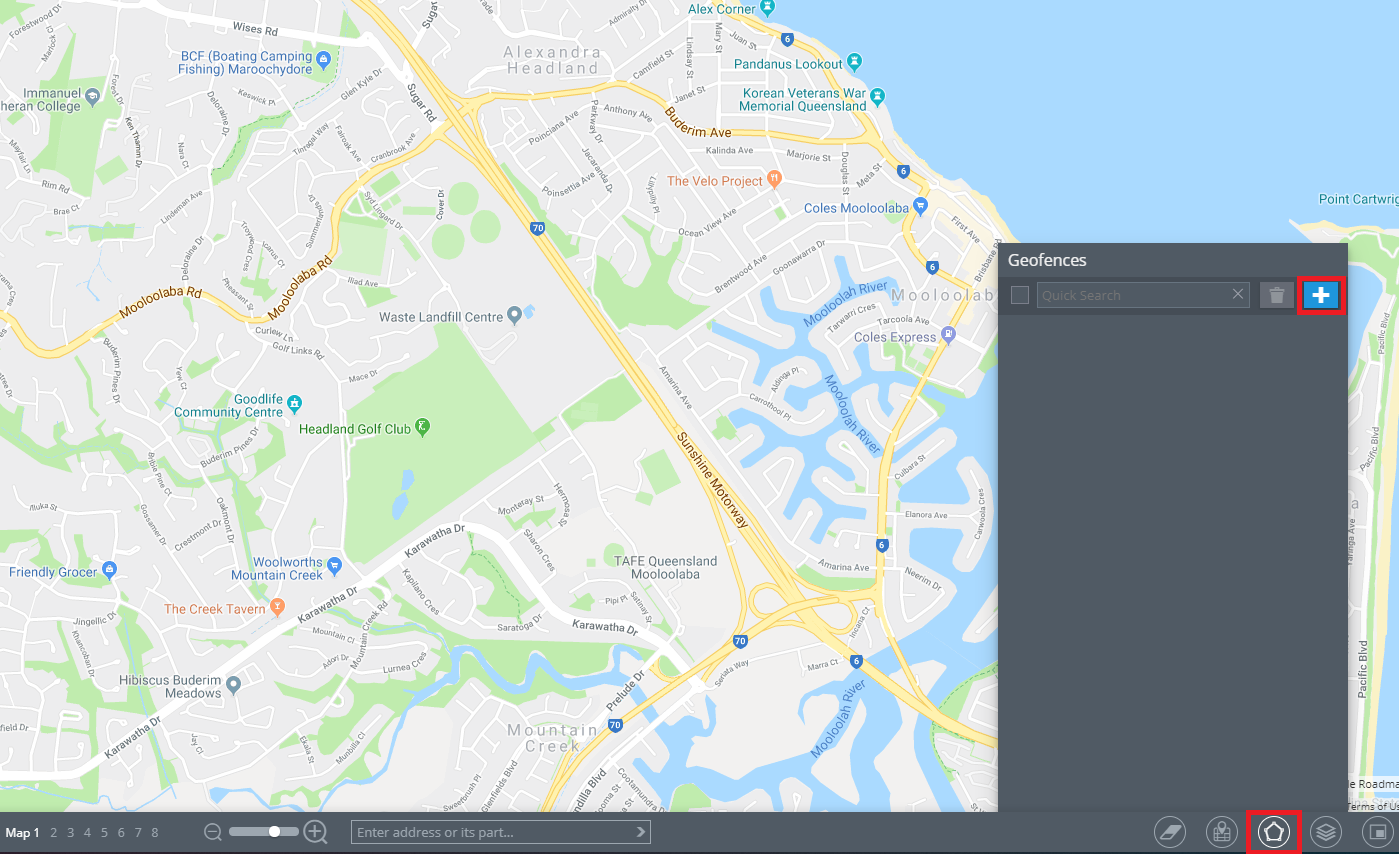Screen dimensions: 1399x854
Task: Switch to map tab 4
Action: (88, 832)
